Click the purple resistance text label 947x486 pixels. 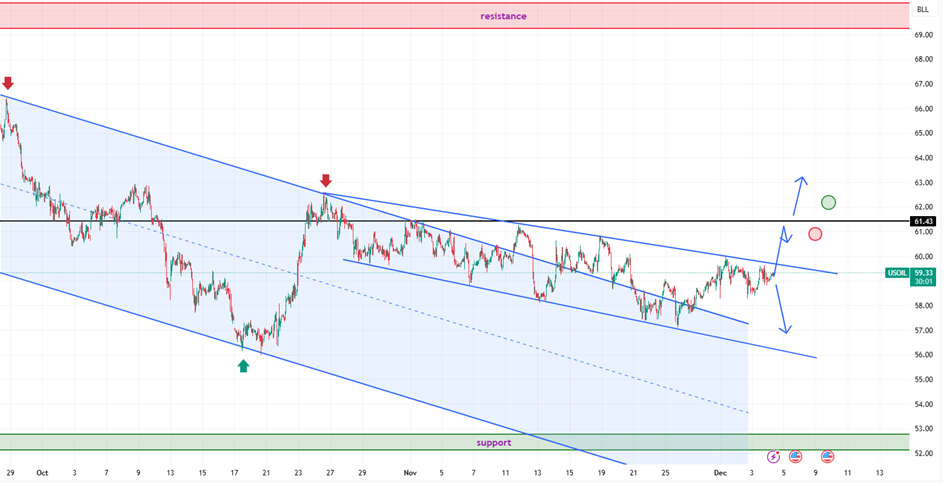point(503,16)
